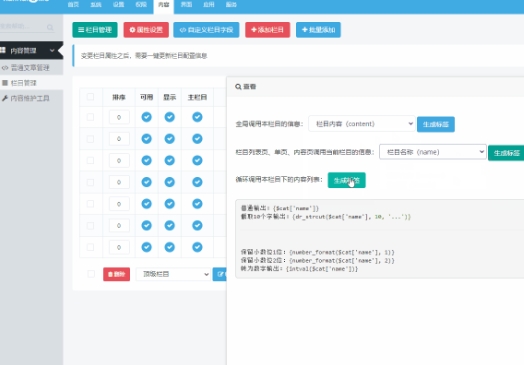
Task: Click the red 添加栏目 button
Action: (268, 30)
